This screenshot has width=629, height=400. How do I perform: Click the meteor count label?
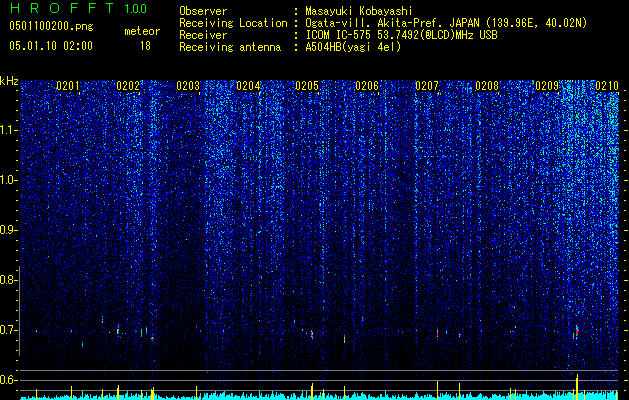[x=142, y=31]
